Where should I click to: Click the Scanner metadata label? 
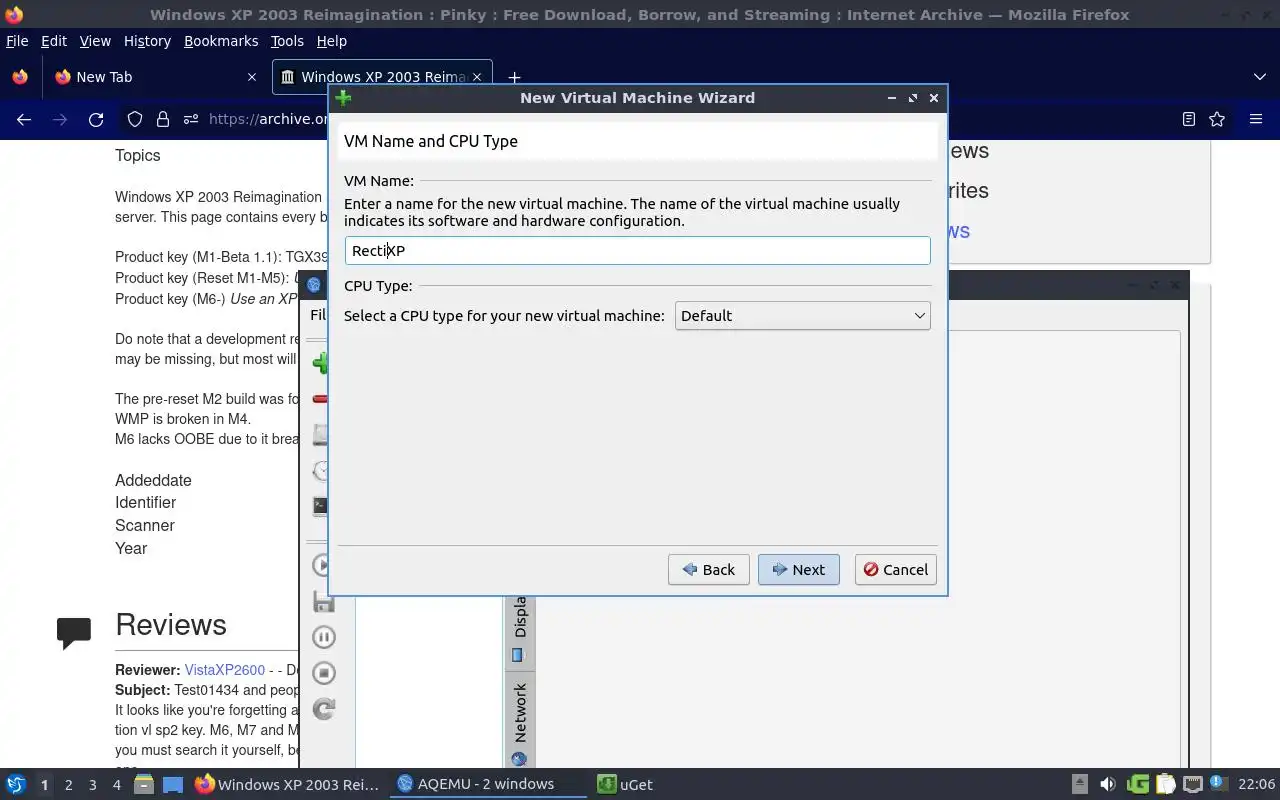tap(145, 526)
